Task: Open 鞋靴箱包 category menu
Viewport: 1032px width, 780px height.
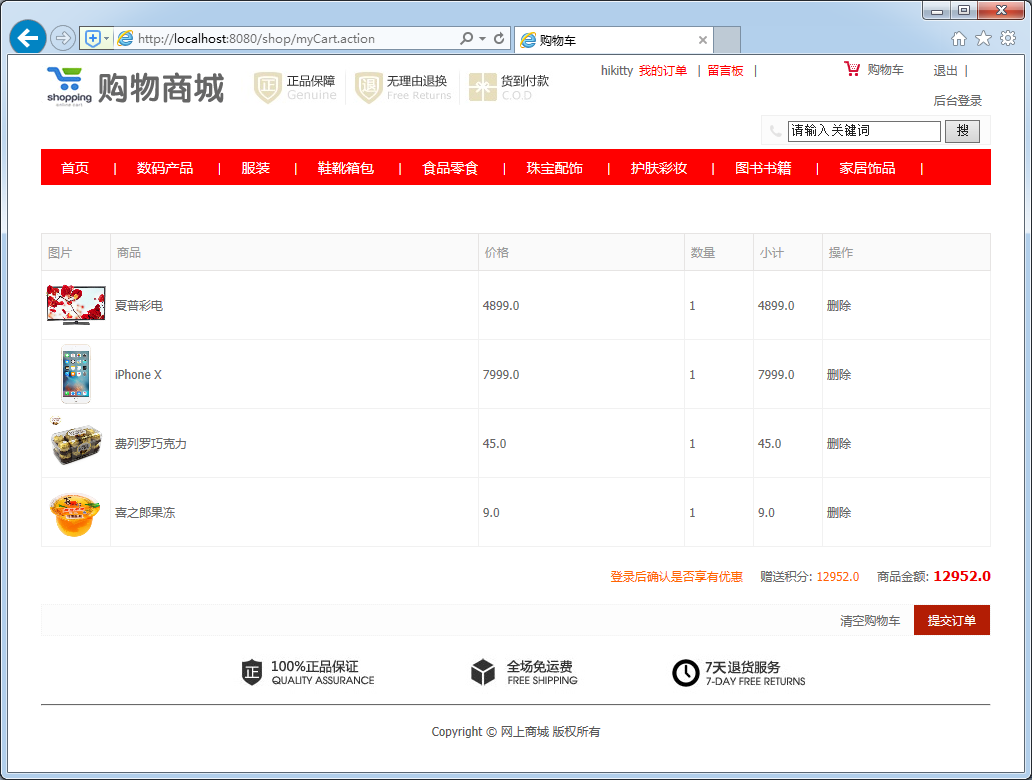Action: [x=346, y=168]
